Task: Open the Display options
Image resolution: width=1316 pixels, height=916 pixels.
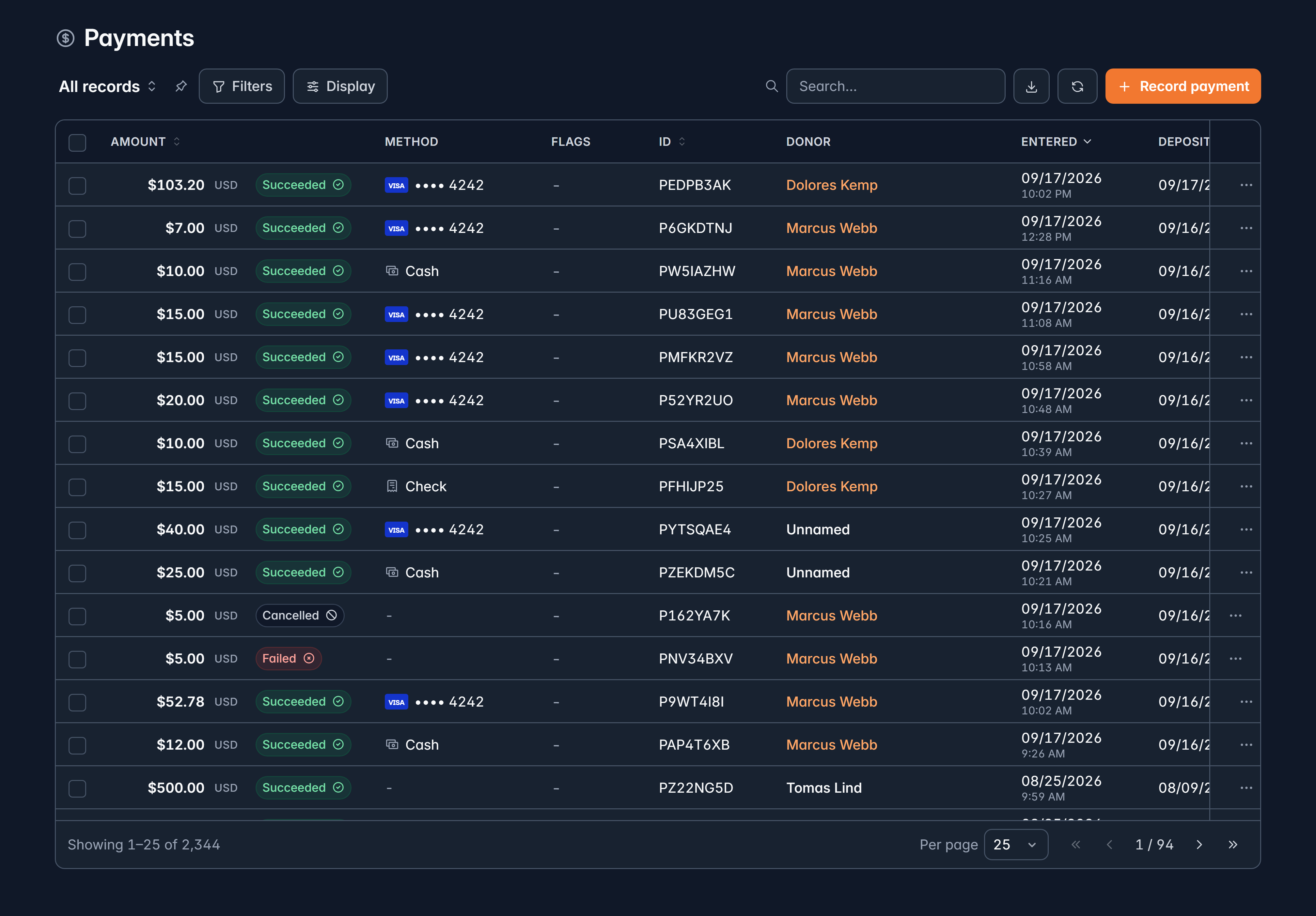Action: coord(340,86)
